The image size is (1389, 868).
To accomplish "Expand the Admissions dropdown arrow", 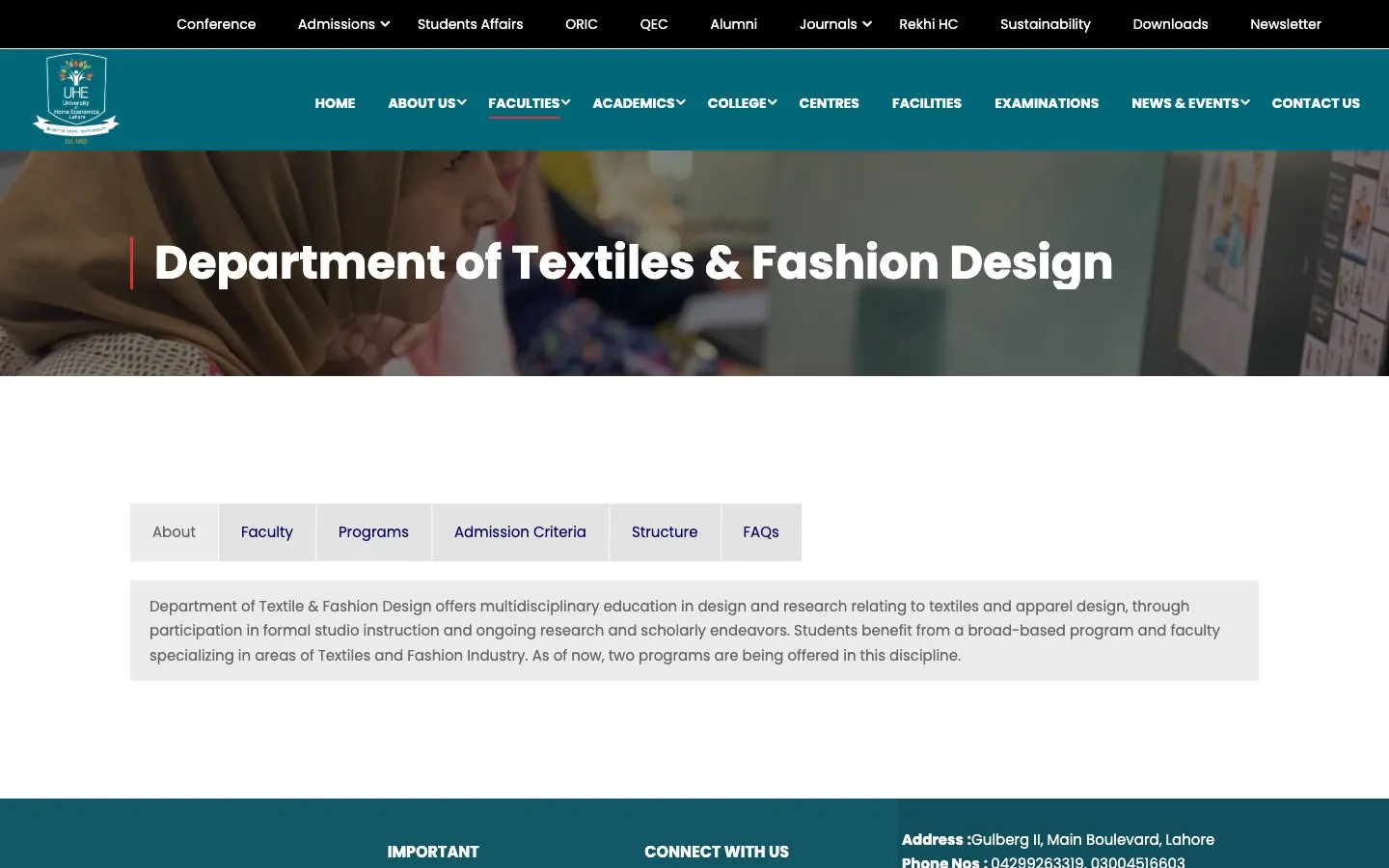I will 386,24.
